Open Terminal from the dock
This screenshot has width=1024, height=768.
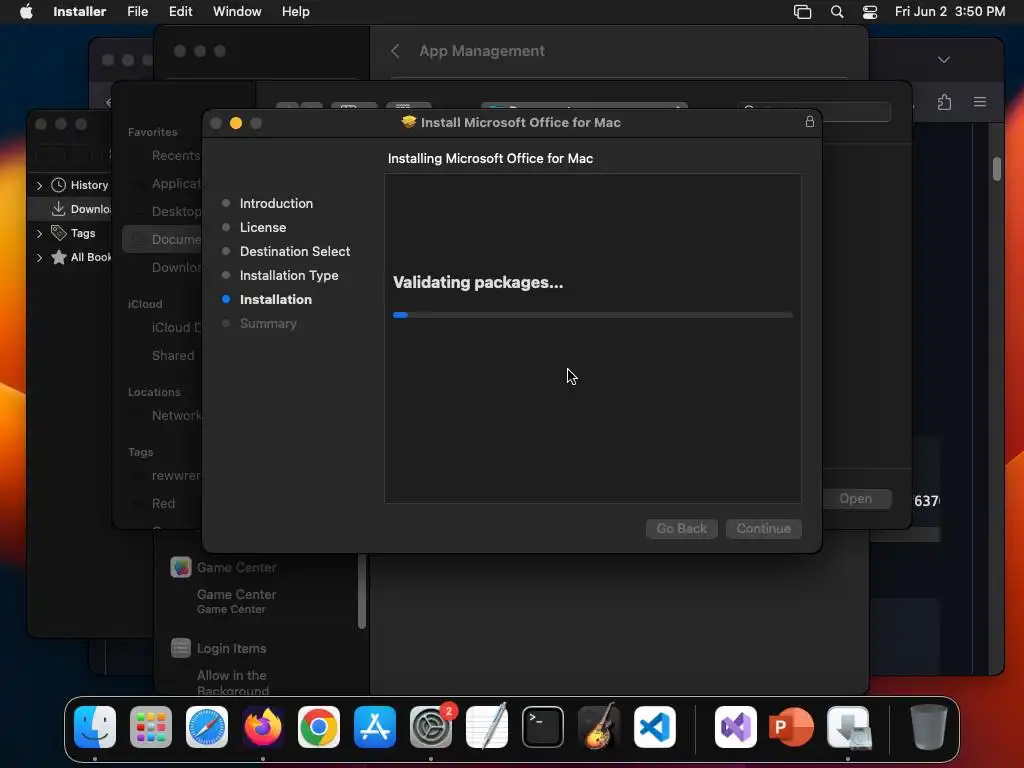[543, 726]
